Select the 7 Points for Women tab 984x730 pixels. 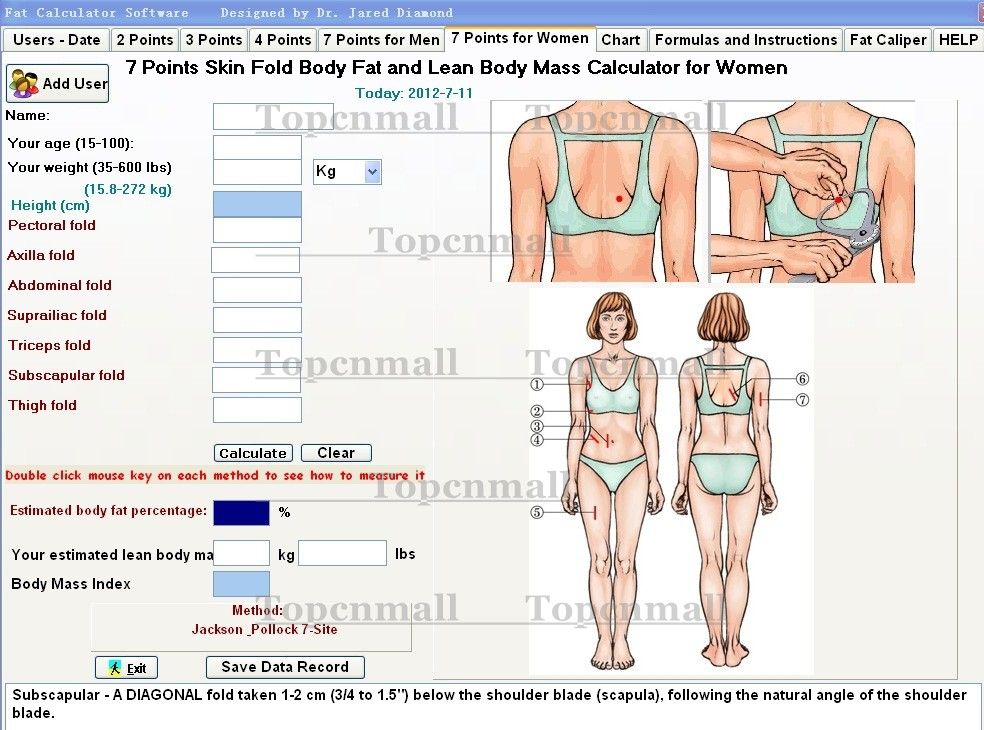coord(520,38)
